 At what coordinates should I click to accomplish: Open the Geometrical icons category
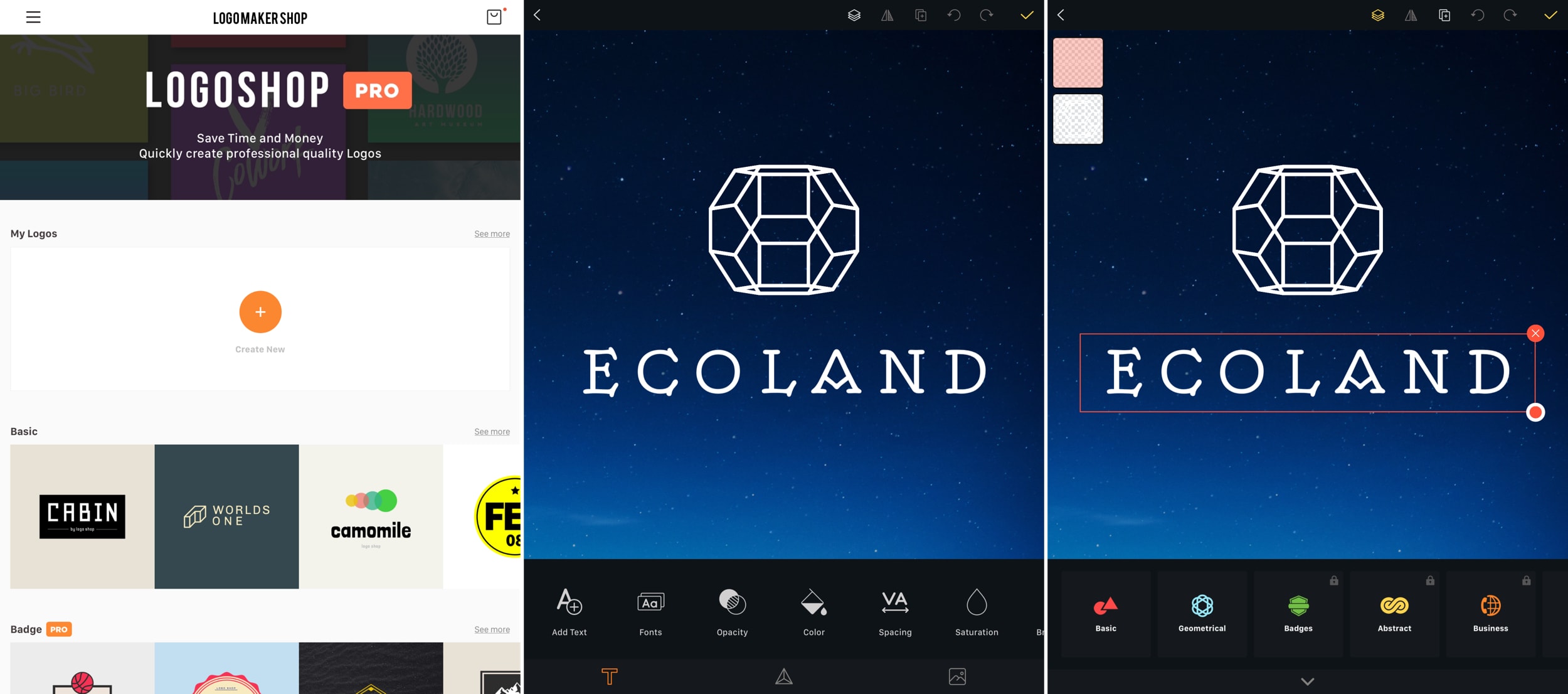(x=1201, y=613)
